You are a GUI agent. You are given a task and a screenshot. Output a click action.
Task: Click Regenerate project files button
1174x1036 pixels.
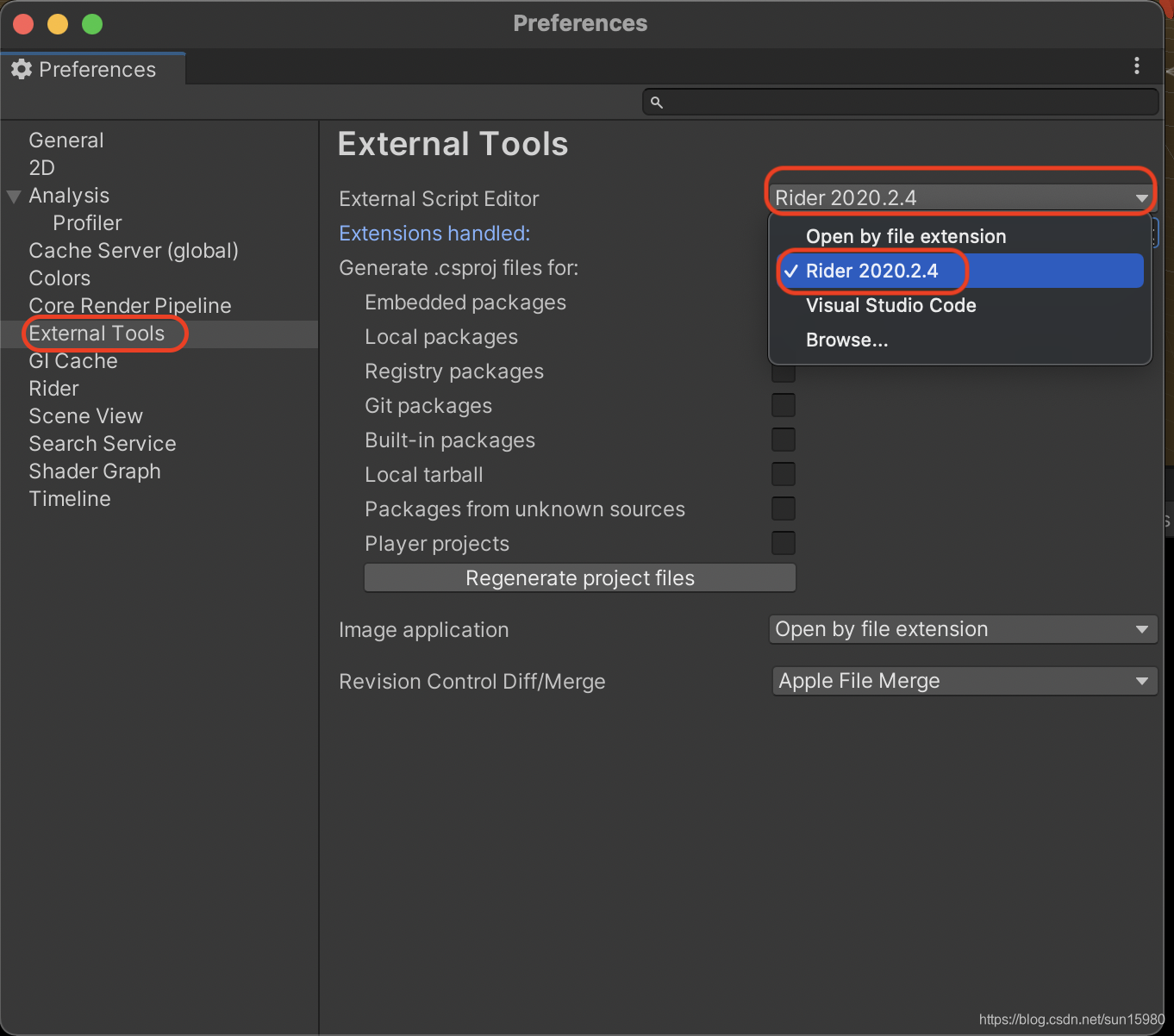click(x=580, y=577)
